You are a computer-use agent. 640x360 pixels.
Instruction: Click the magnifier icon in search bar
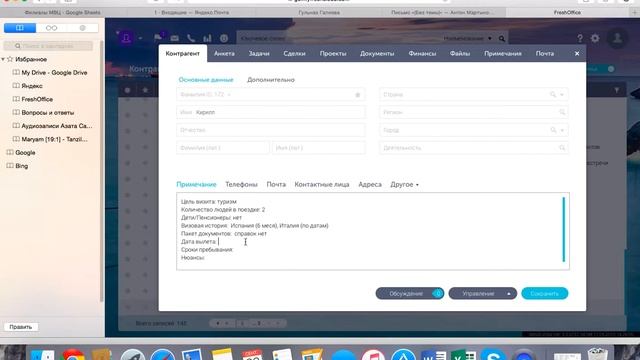click(502, 39)
